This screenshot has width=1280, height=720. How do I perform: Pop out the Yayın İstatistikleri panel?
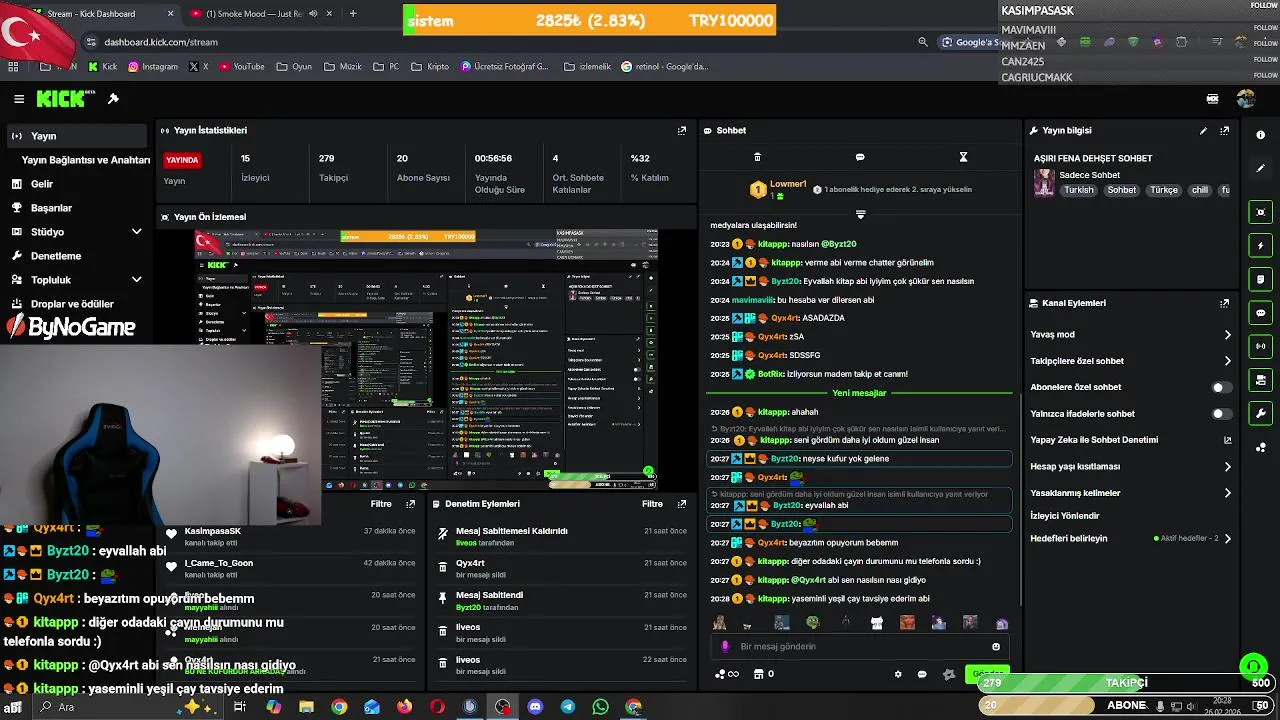pos(682,131)
